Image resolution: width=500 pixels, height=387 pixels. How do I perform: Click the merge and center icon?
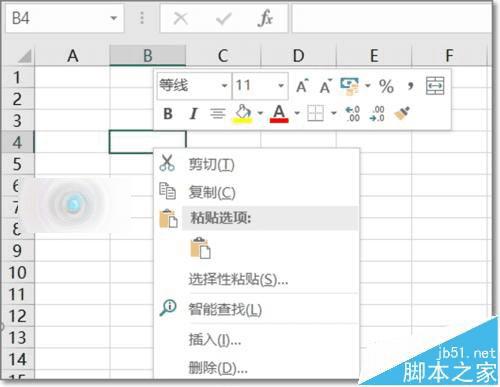[435, 86]
